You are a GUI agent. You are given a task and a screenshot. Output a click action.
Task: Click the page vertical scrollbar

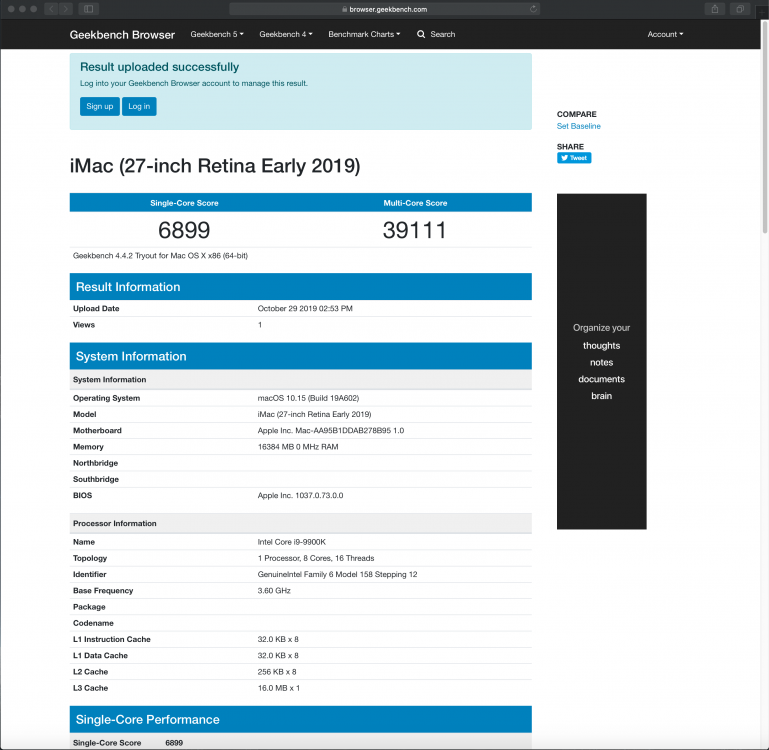(x=765, y=128)
